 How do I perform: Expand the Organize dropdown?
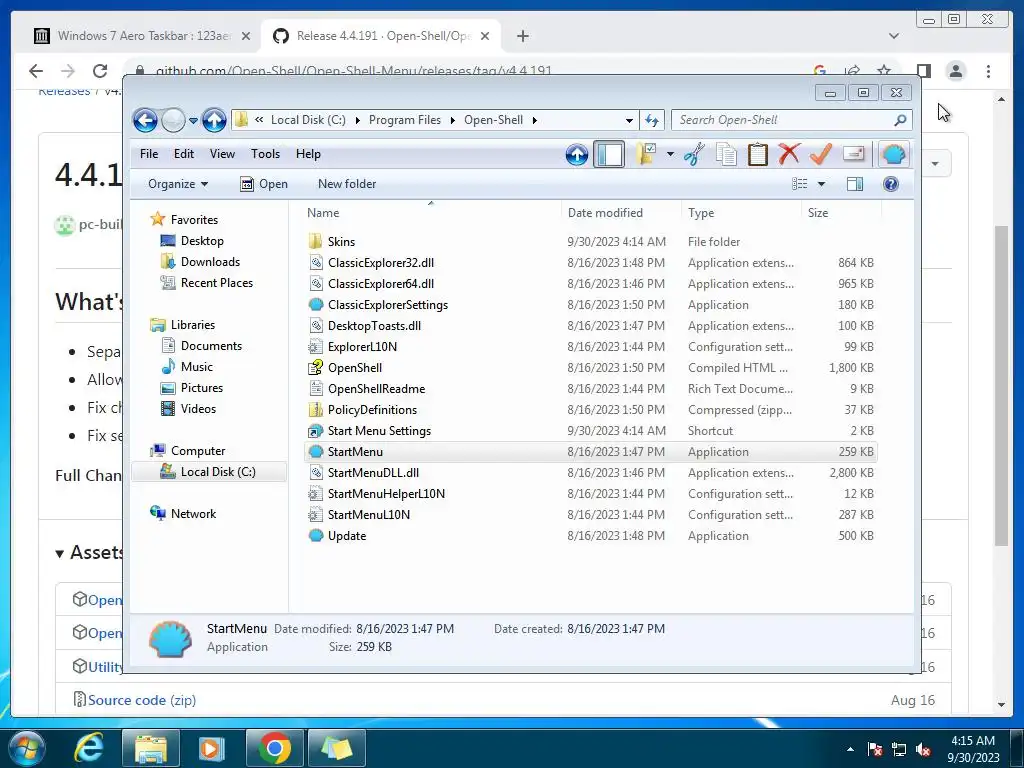pyautogui.click(x=178, y=184)
